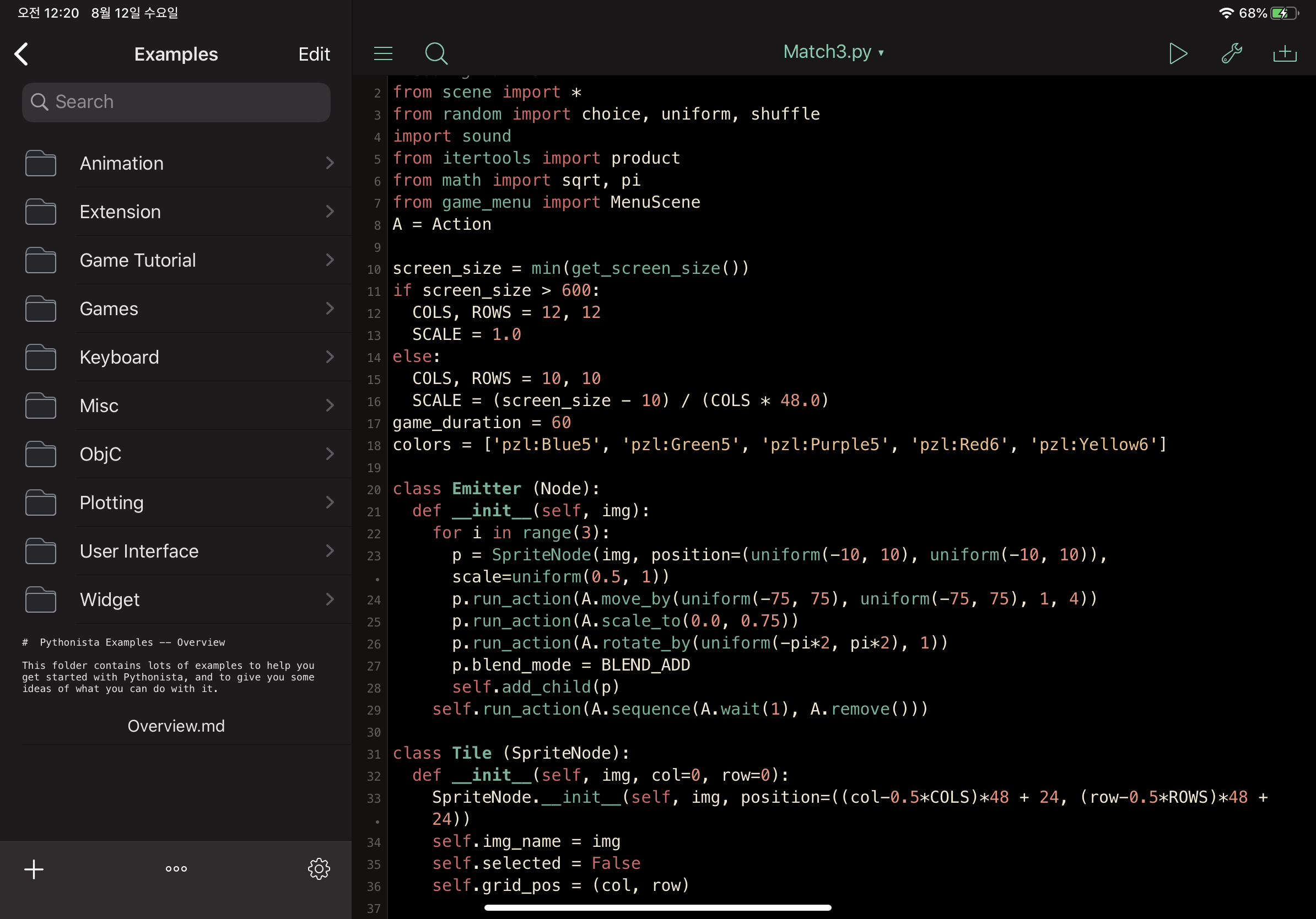The height and width of the screenshot is (919, 1316).
Task: Expand the Games folder chevron
Action: click(330, 309)
